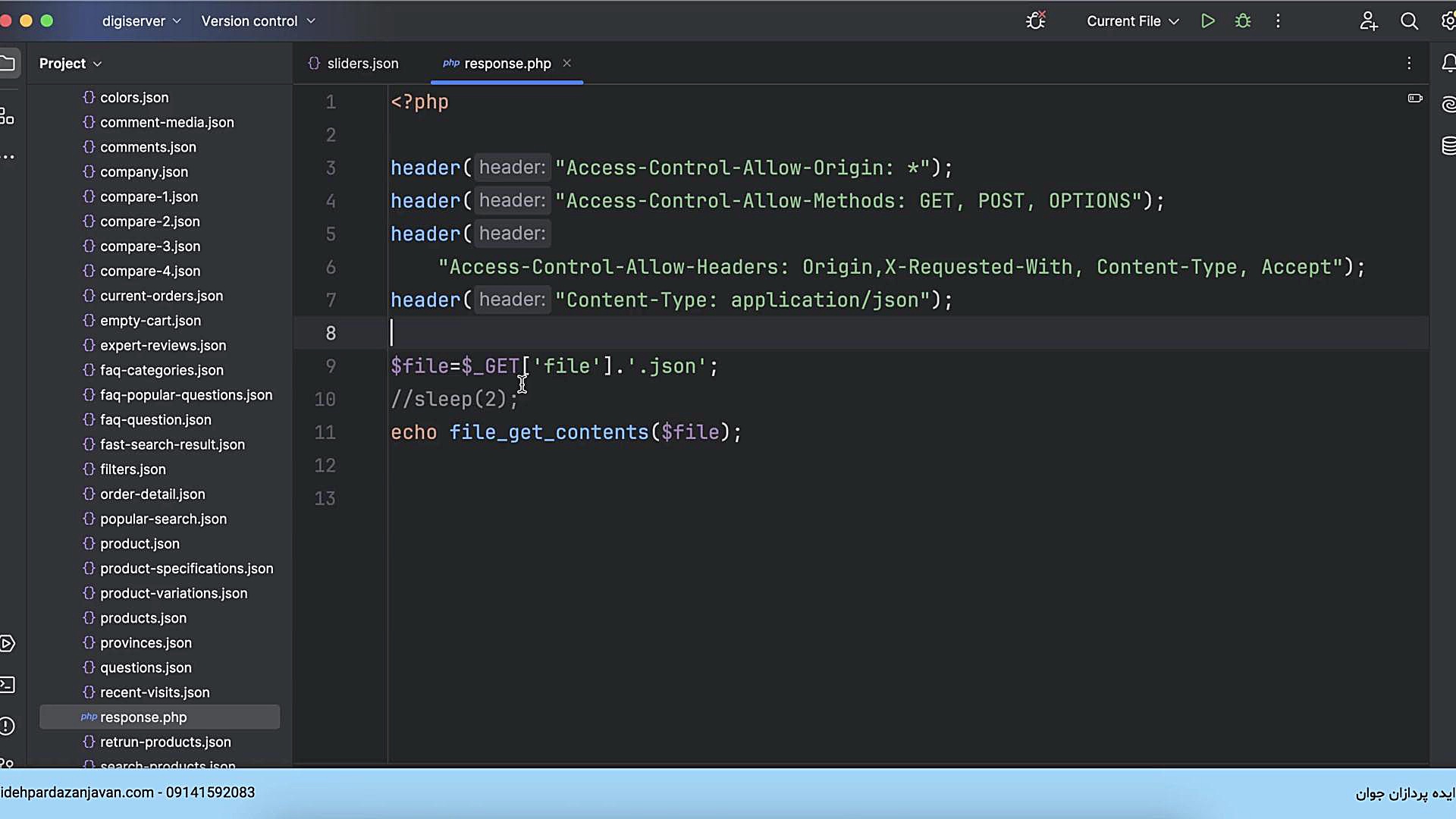Screen dimensions: 1456x819
Task: Select empty-cart.json file
Action: click(150, 321)
